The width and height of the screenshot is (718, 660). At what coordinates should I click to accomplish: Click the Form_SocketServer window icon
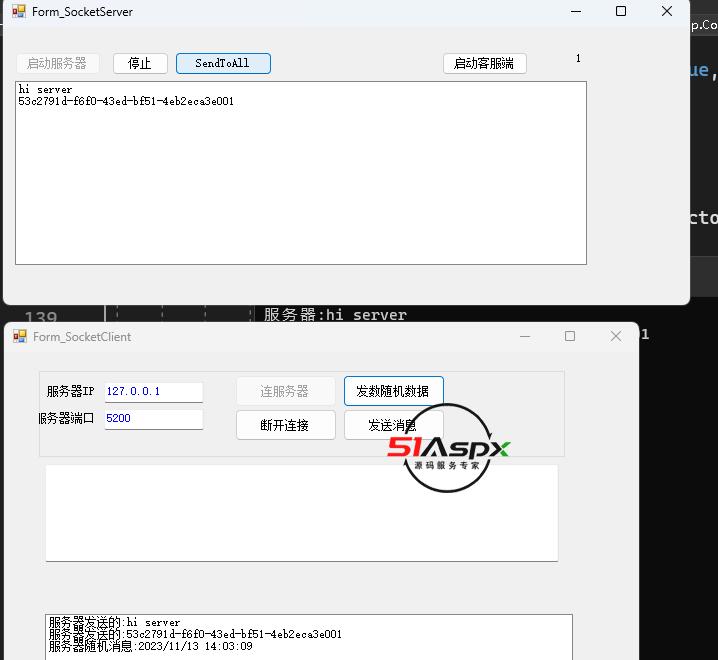pos(19,11)
